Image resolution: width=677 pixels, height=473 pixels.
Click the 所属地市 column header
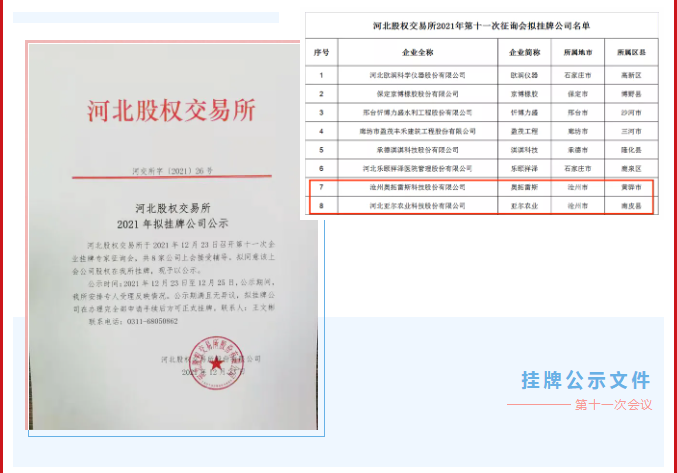(x=578, y=53)
